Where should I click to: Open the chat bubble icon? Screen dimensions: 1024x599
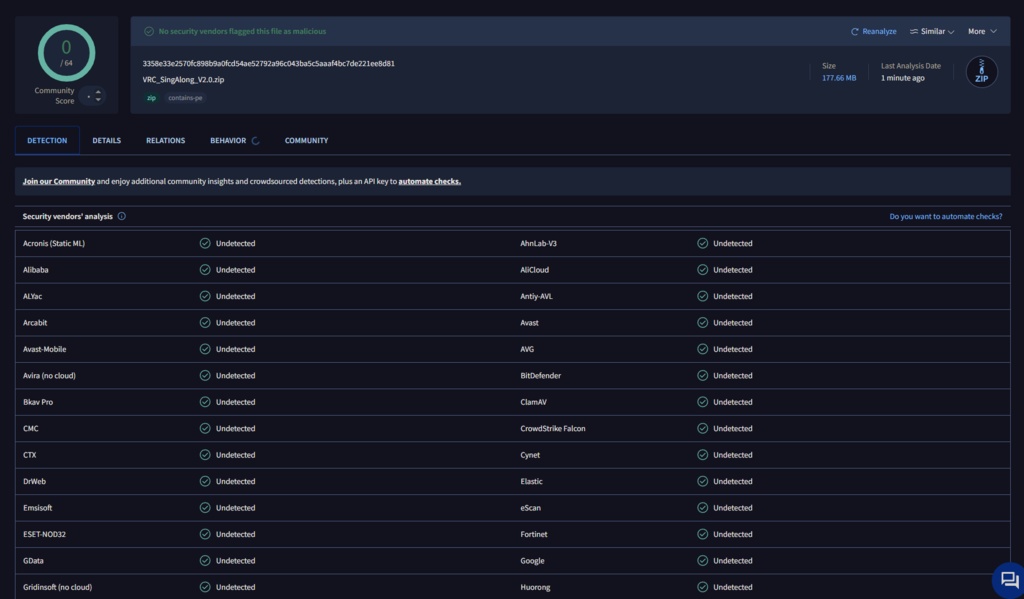click(x=1009, y=579)
